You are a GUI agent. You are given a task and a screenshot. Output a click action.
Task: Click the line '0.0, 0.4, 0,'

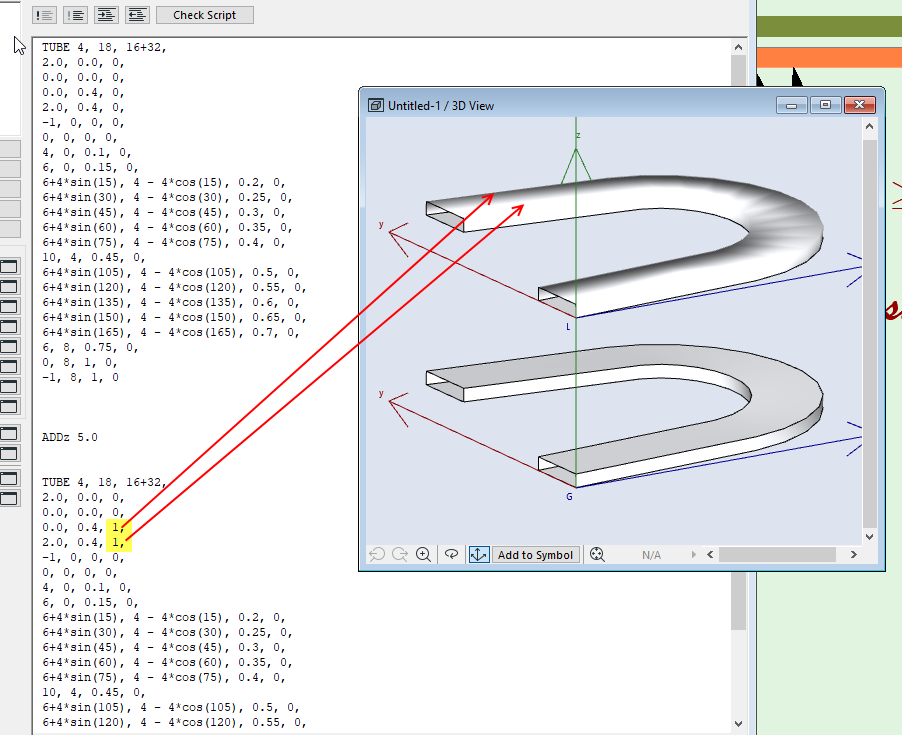point(83,92)
